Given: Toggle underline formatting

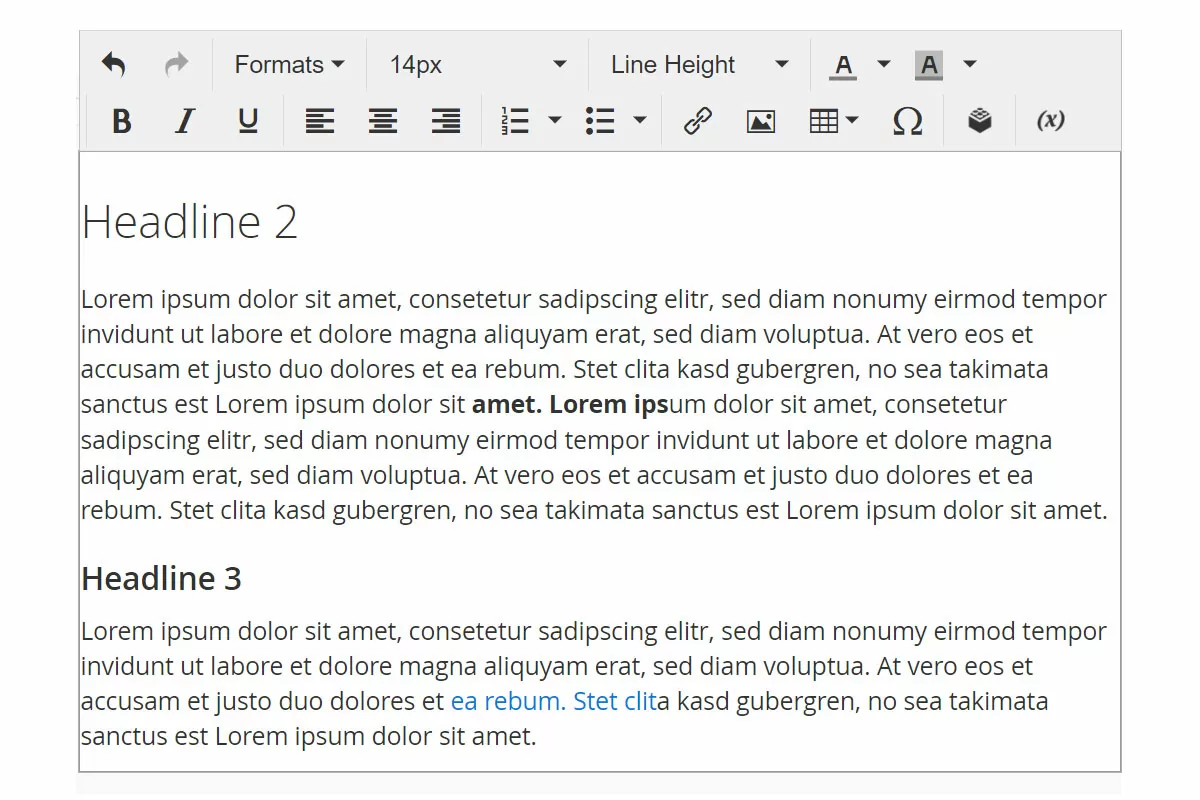Looking at the screenshot, I should (x=247, y=120).
